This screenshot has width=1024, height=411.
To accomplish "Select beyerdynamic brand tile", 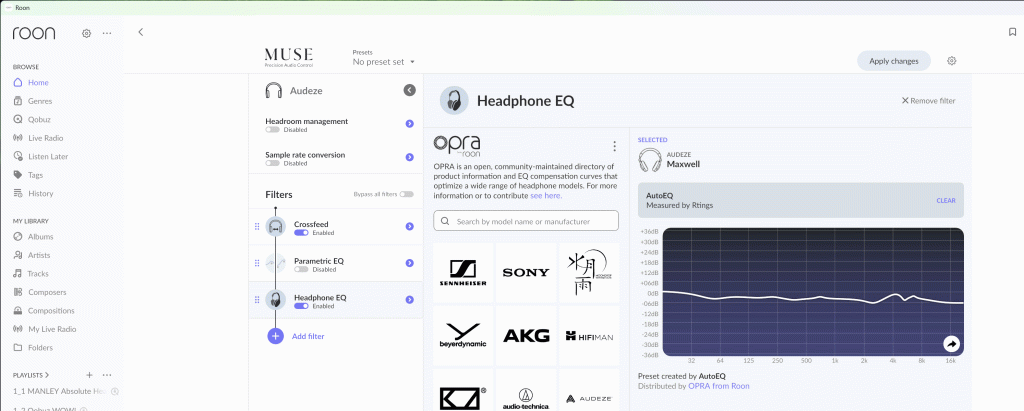I will coord(463,335).
